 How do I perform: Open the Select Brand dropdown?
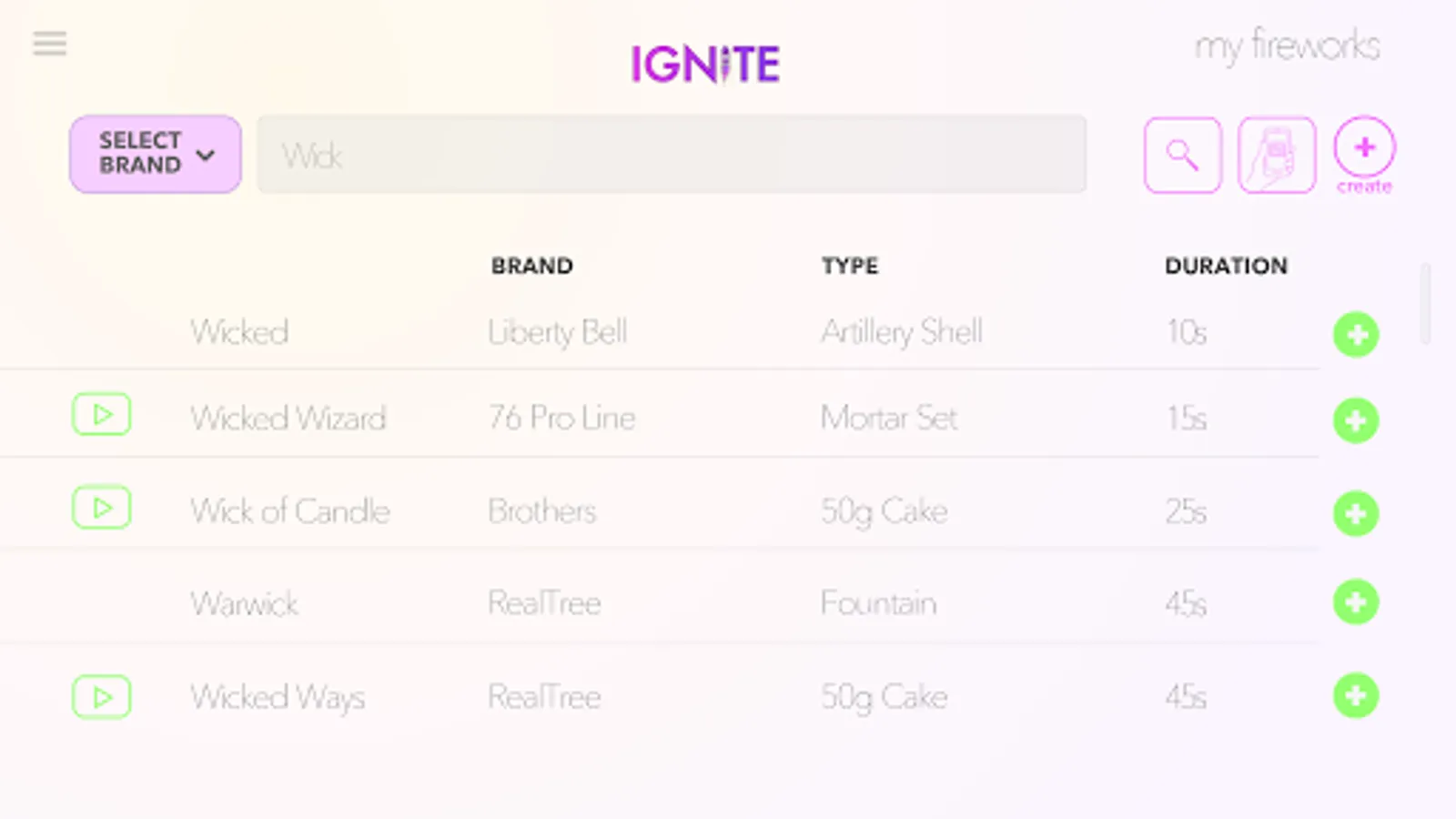(x=156, y=154)
